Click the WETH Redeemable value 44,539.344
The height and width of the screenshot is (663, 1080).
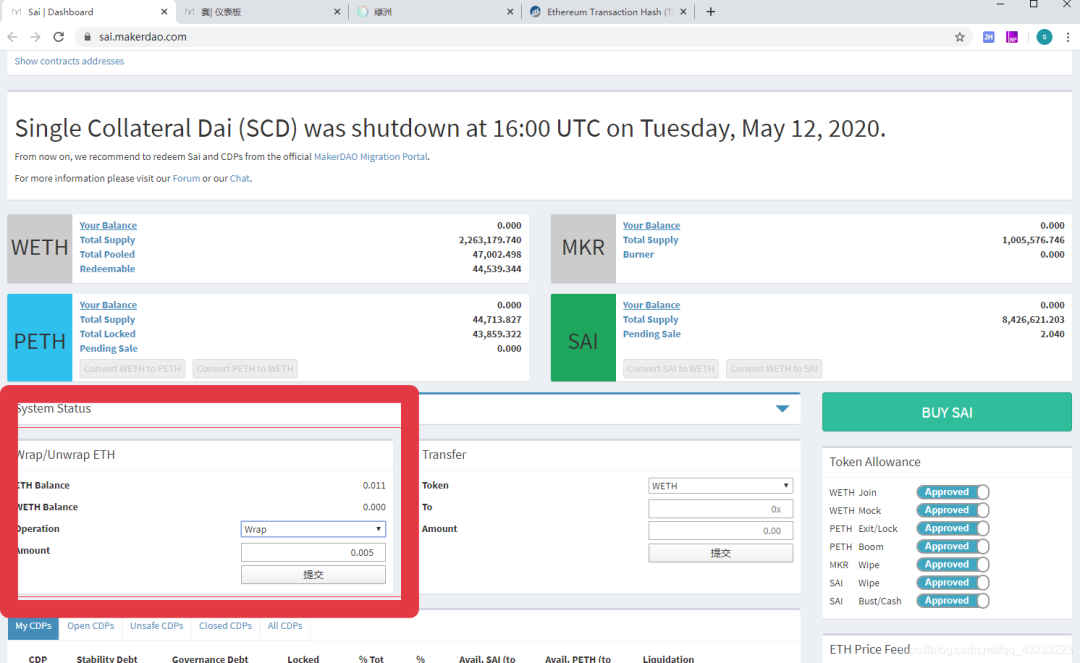click(x=497, y=269)
